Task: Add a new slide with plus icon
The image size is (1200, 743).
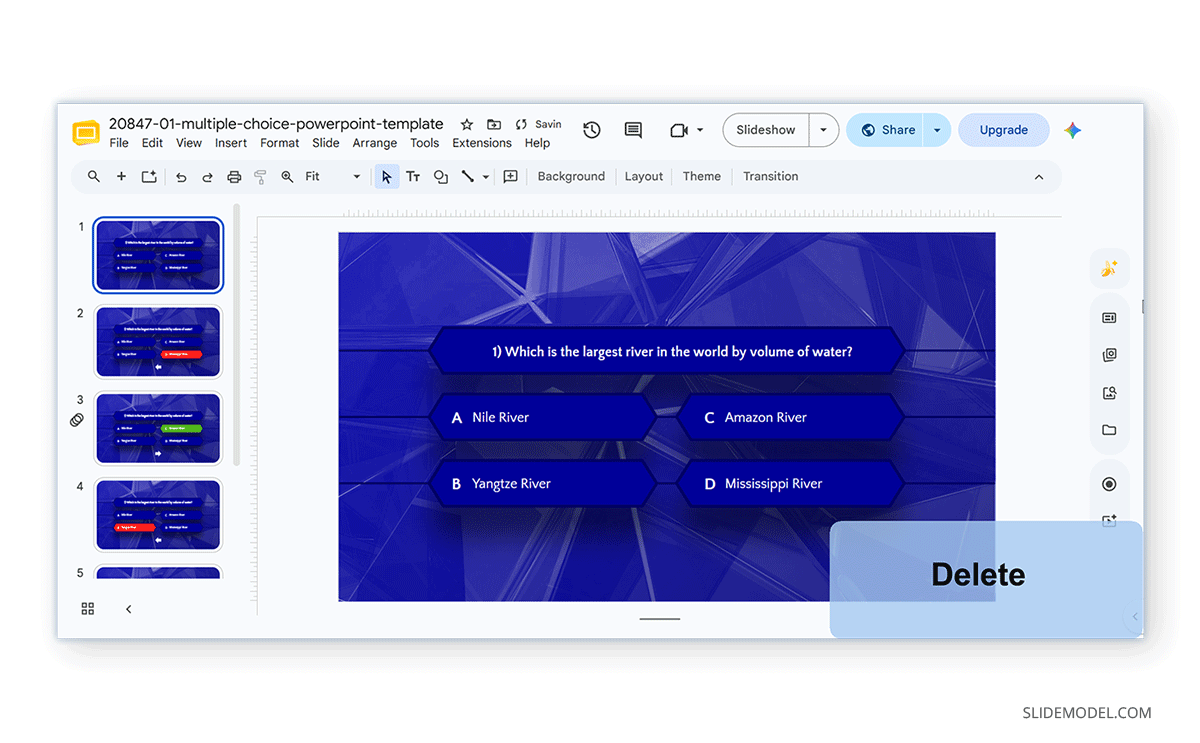Action: coord(121,177)
